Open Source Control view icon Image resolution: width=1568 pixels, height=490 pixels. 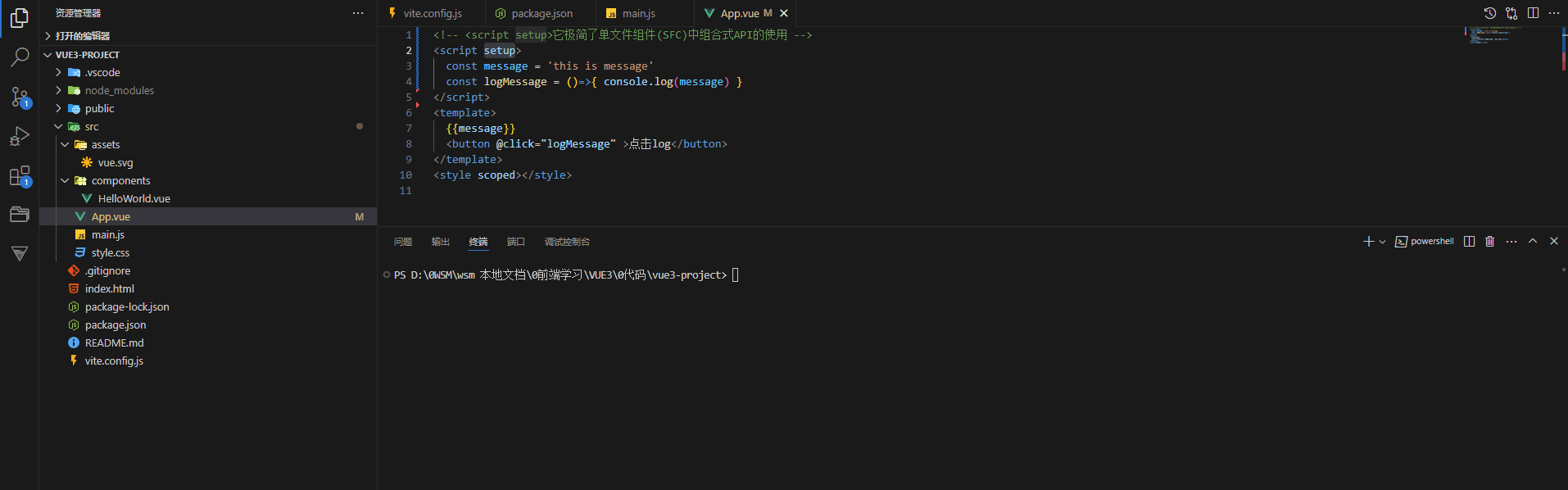20,97
